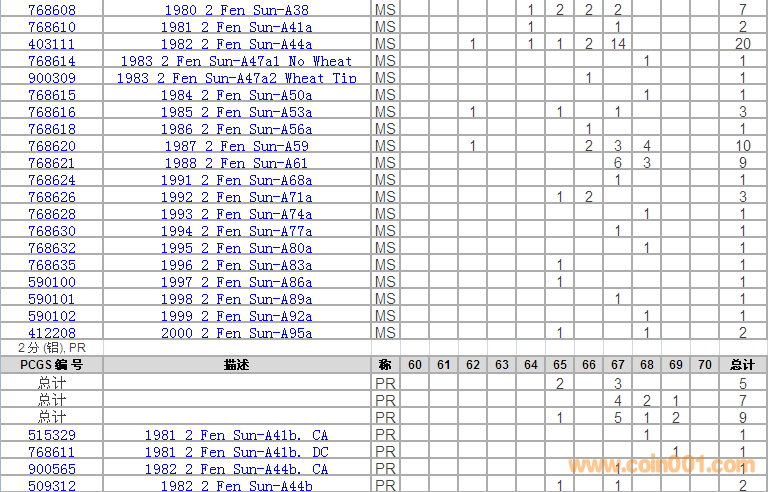Viewport: 768px width, 492px height.
Task: Open PCGS number 403111 link
Action: 51,44
